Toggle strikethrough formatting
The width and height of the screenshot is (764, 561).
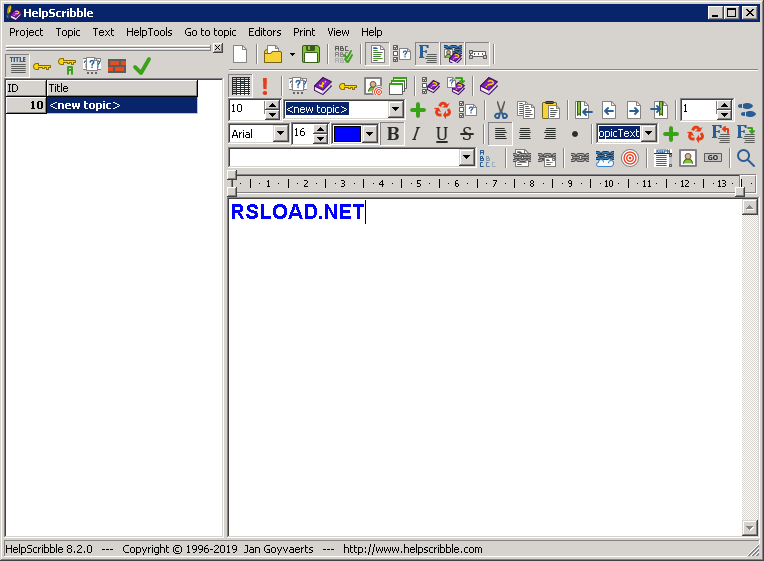tap(467, 134)
